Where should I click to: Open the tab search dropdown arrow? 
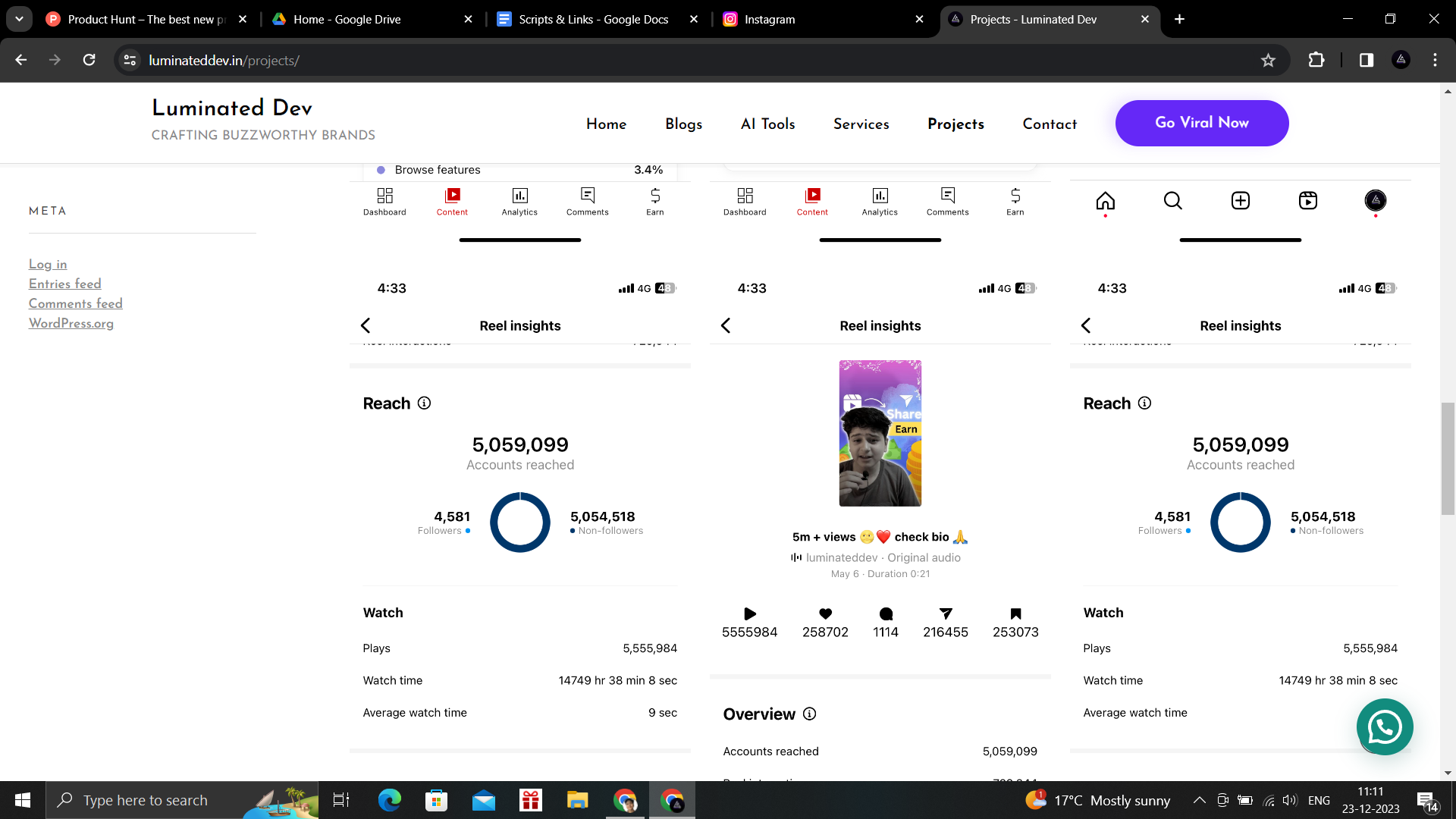[x=19, y=19]
